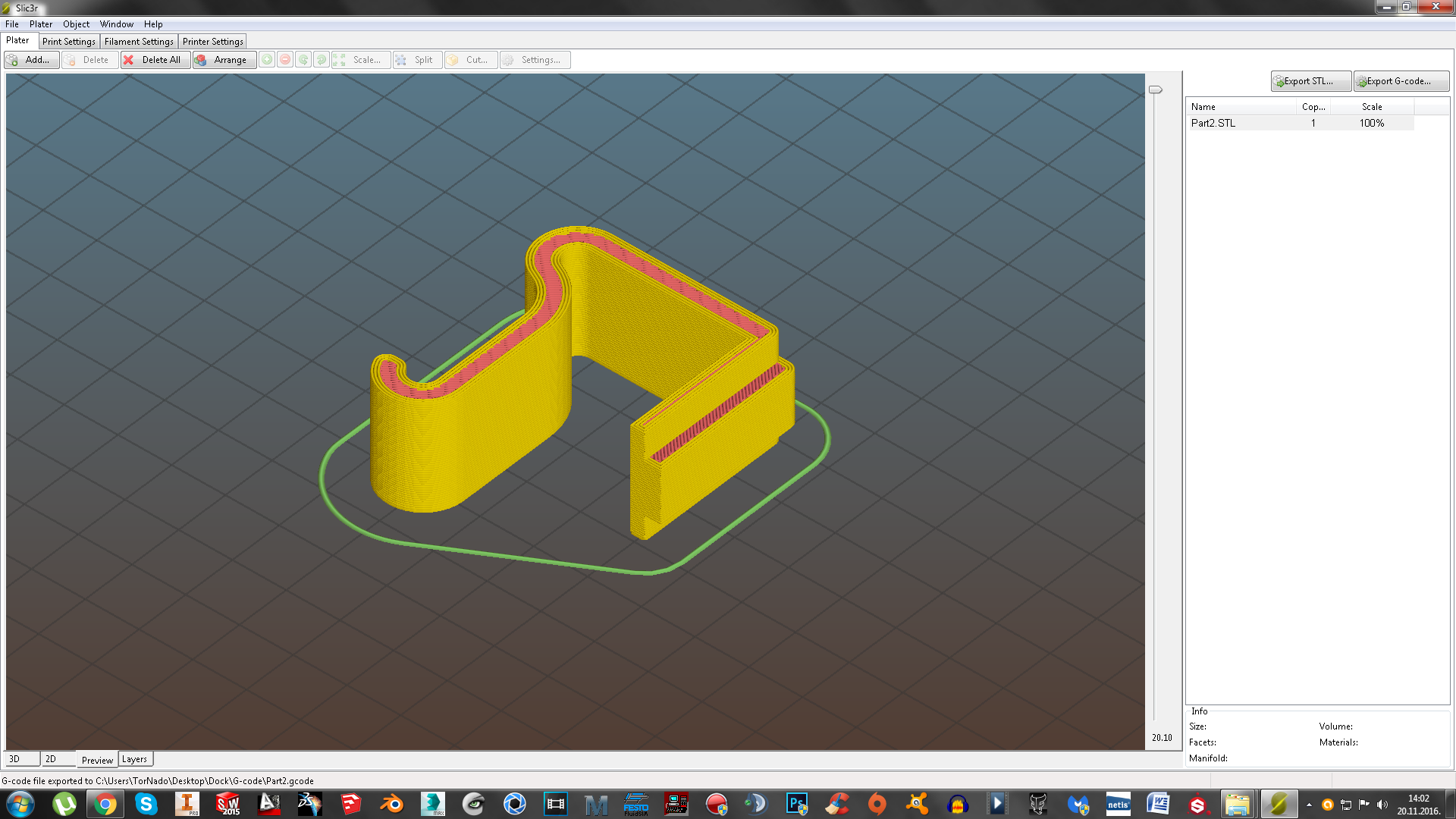
Task: Click the rotate clockwise toolbar icon
Action: (322, 60)
